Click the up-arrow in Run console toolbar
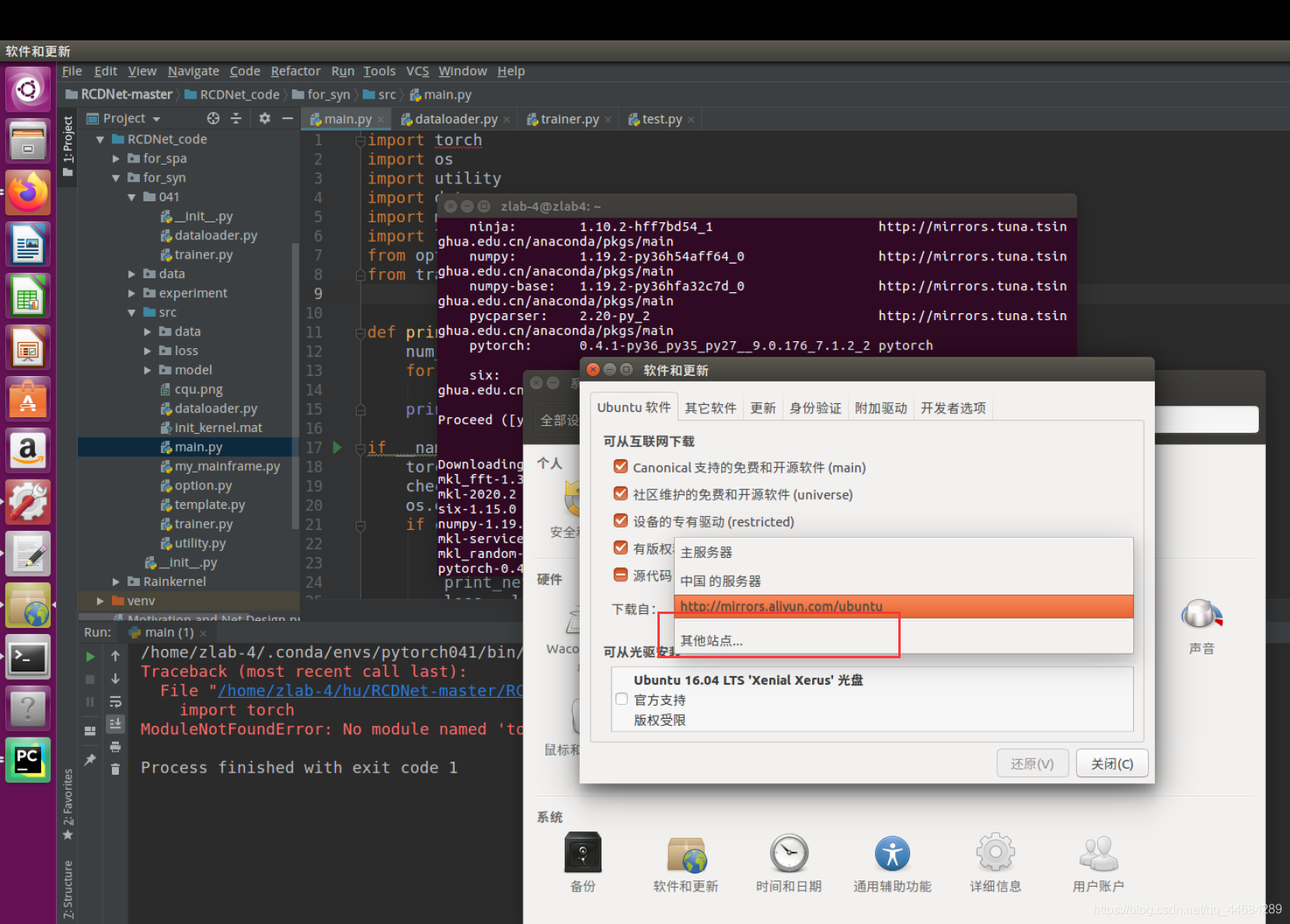 click(x=115, y=656)
